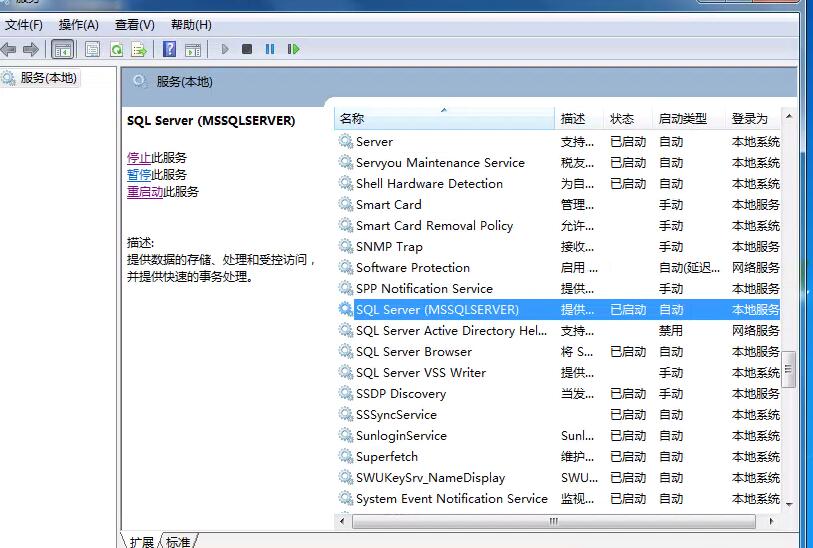This screenshot has width=813, height=548.
Task: Select the Superfetch service
Action: [x=558, y=457]
